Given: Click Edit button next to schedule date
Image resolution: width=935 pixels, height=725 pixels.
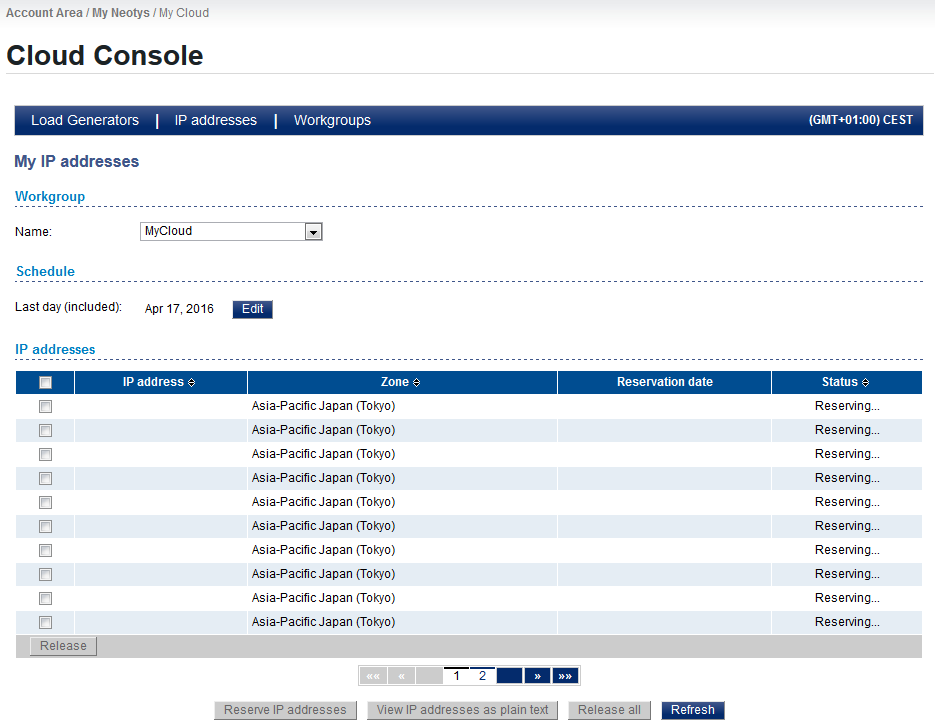Looking at the screenshot, I should (252, 309).
